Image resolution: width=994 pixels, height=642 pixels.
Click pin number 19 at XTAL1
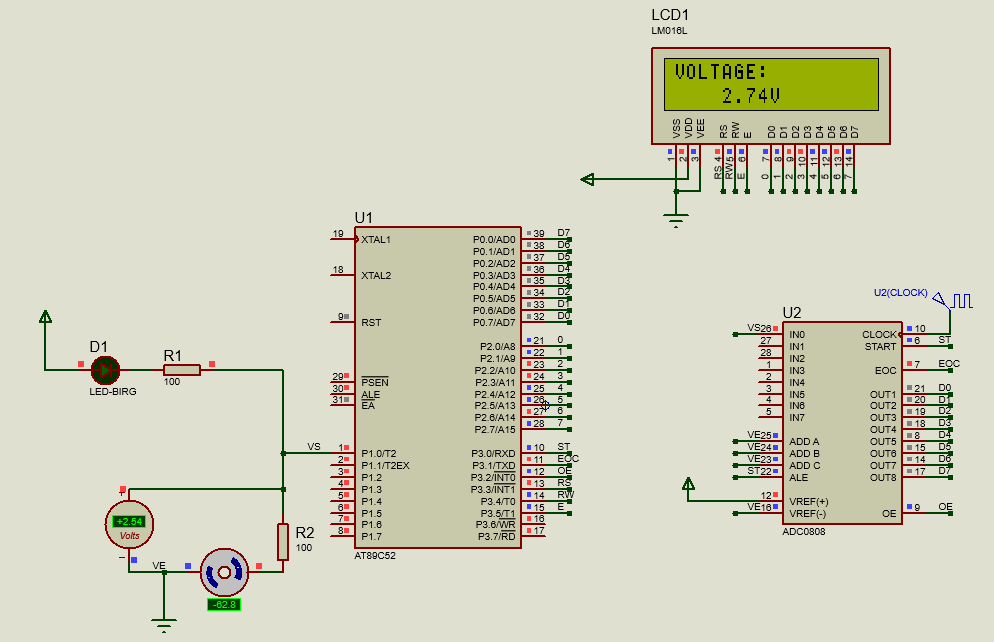click(338, 234)
